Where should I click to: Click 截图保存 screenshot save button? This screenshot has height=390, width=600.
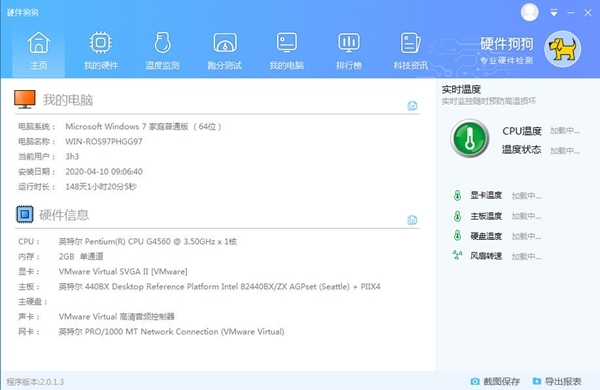[495, 381]
